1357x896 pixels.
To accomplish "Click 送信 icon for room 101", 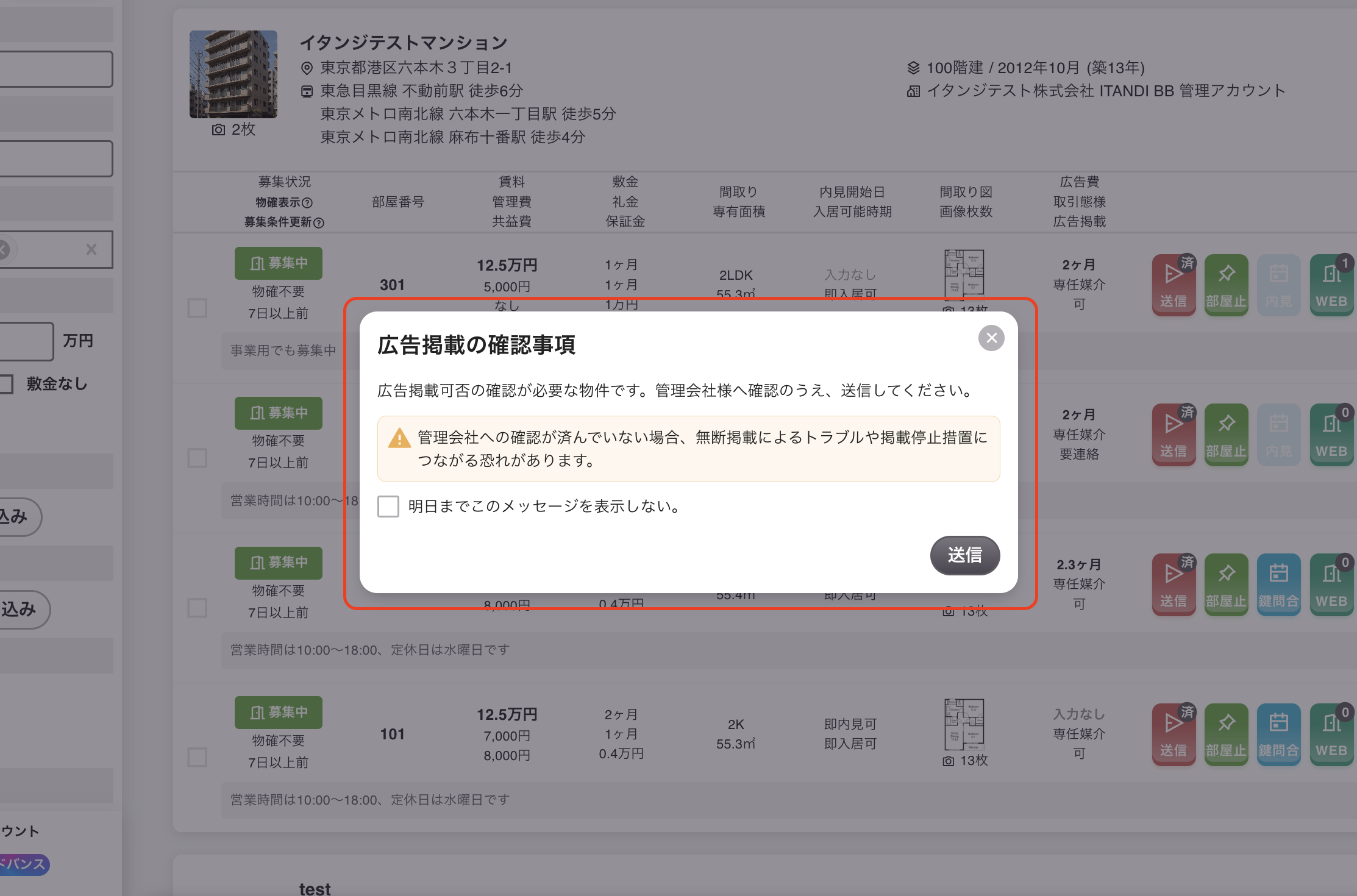I will click(1174, 734).
